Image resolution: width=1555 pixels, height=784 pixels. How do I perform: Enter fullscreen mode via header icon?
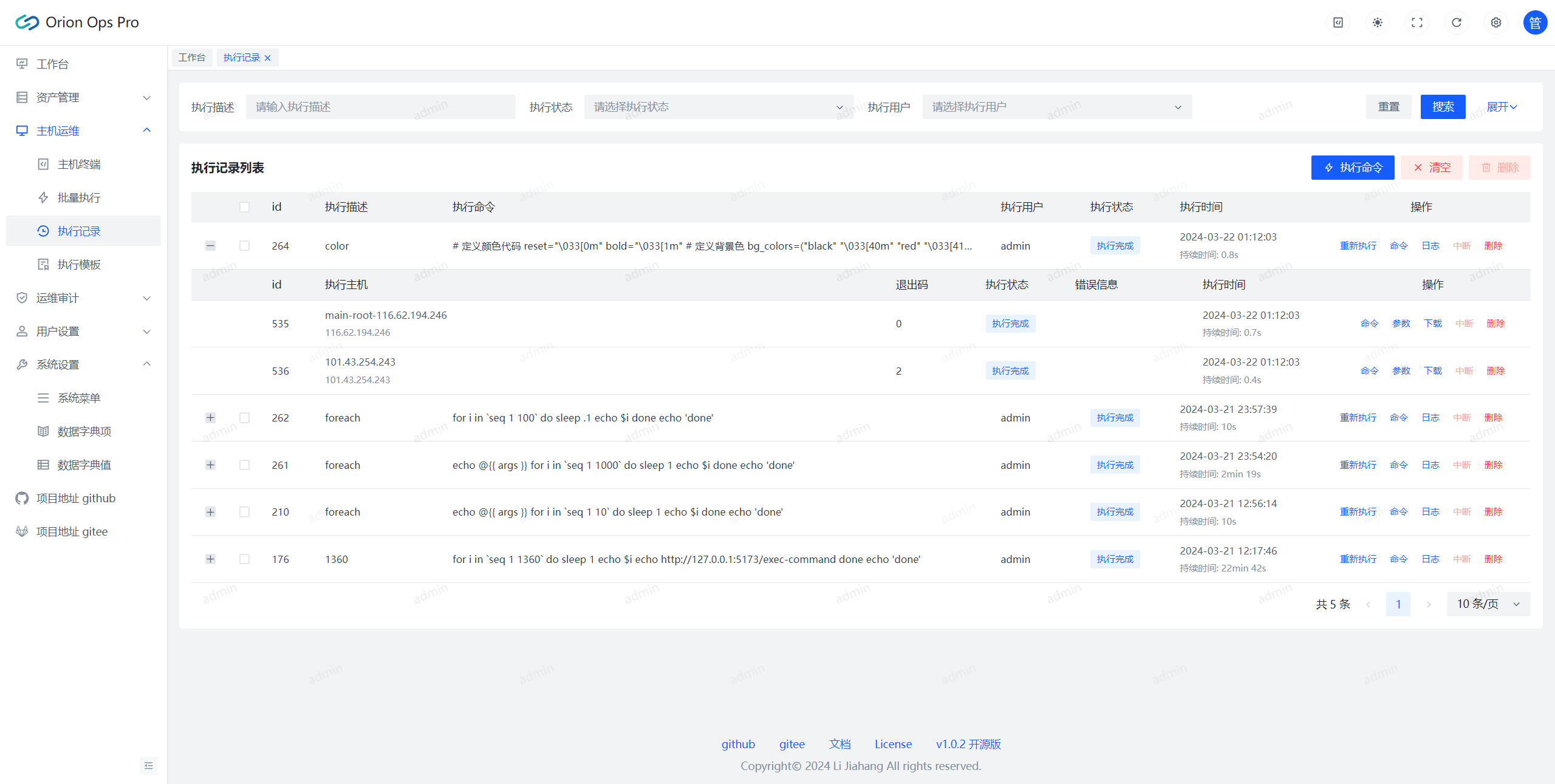1417,22
